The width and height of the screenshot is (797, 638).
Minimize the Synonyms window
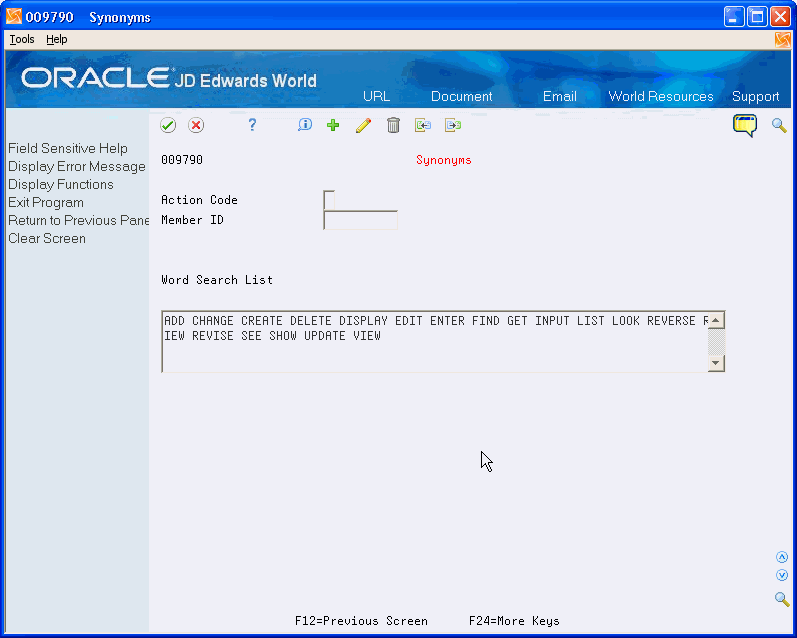[x=733, y=17]
